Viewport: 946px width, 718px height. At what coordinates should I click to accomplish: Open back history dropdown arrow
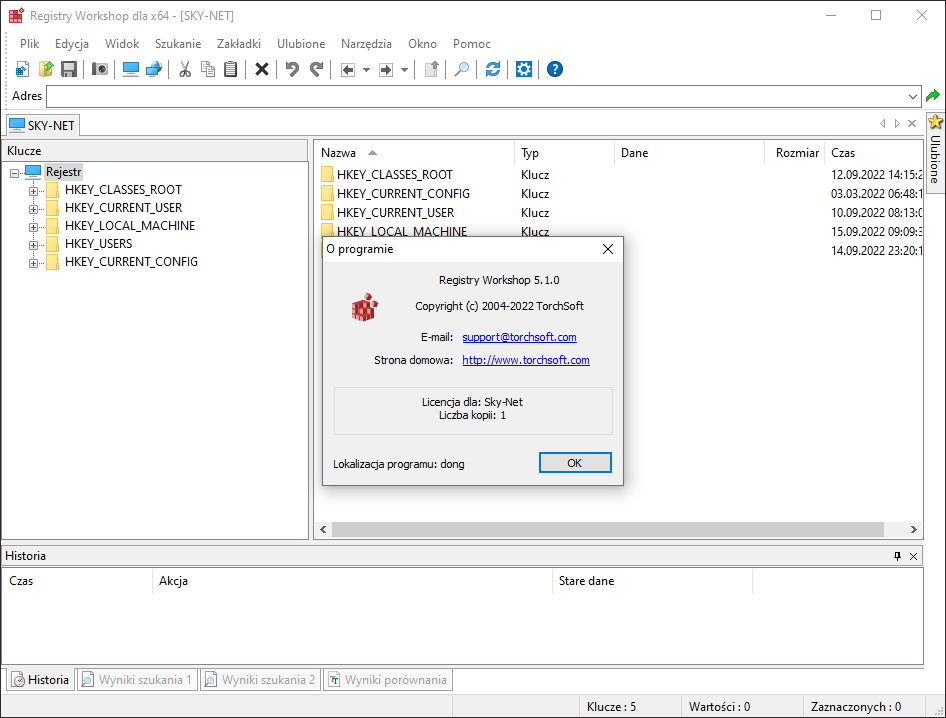point(366,70)
